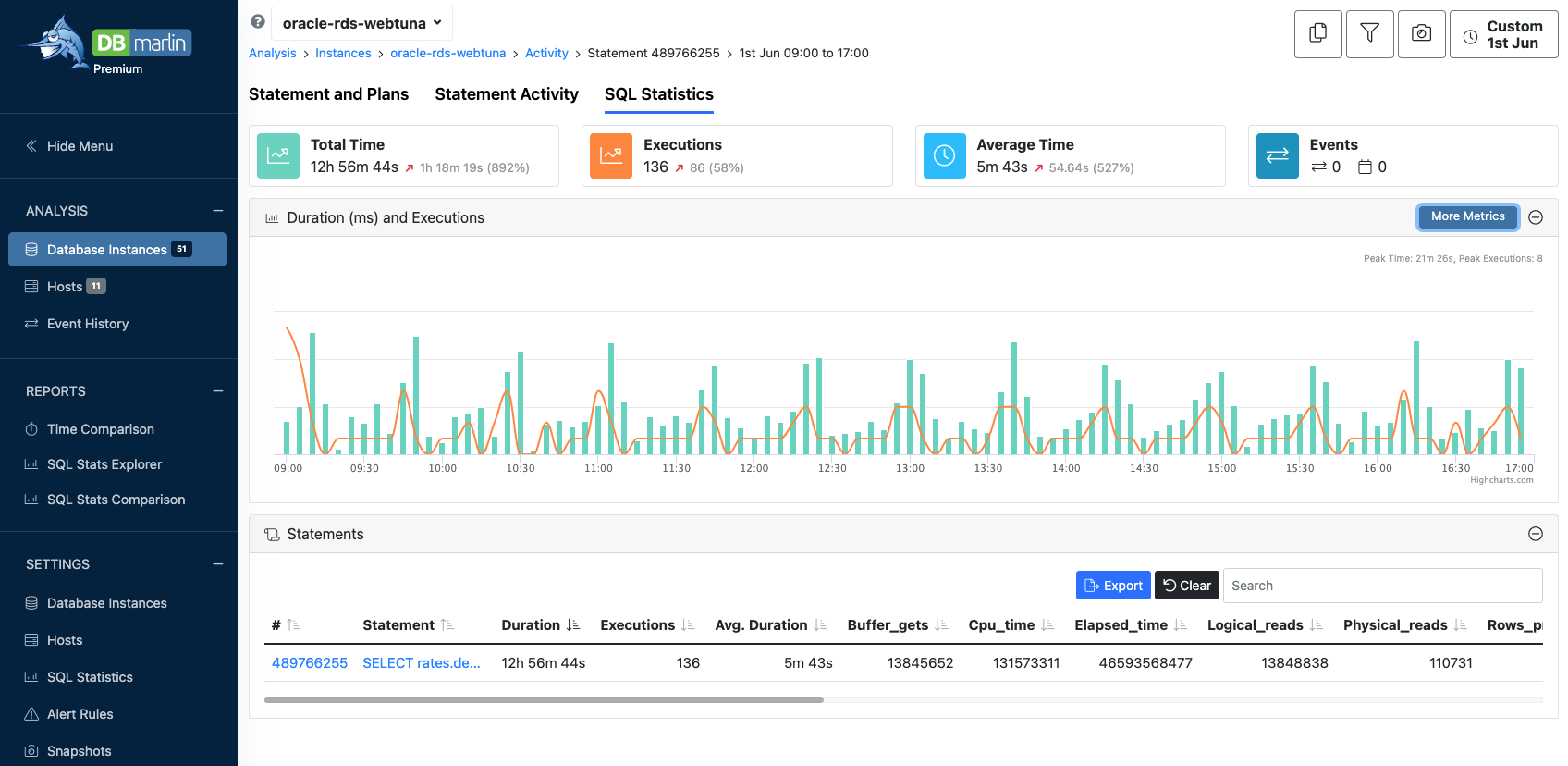Viewport: 1568px width, 766px height.
Task: Sort by Physical_reads column icon
Action: [x=1461, y=625]
